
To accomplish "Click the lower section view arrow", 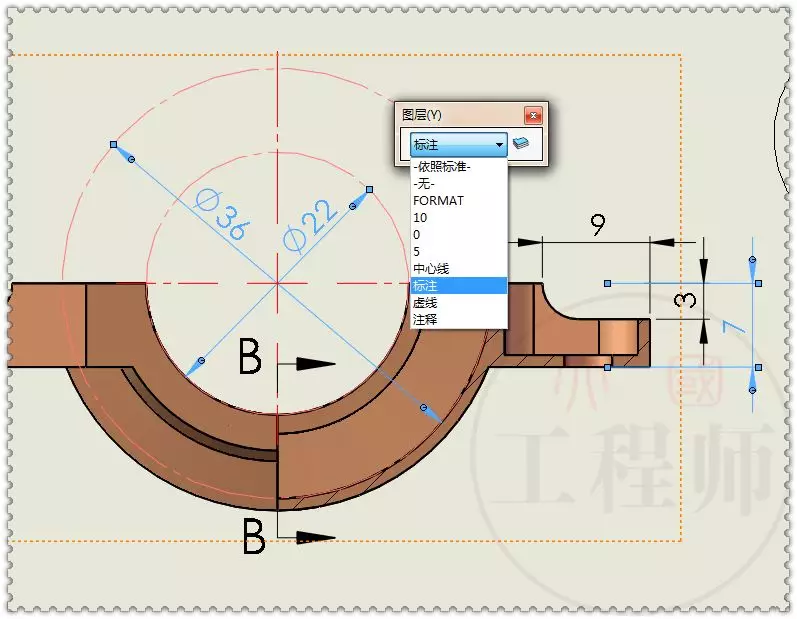I will (316, 537).
